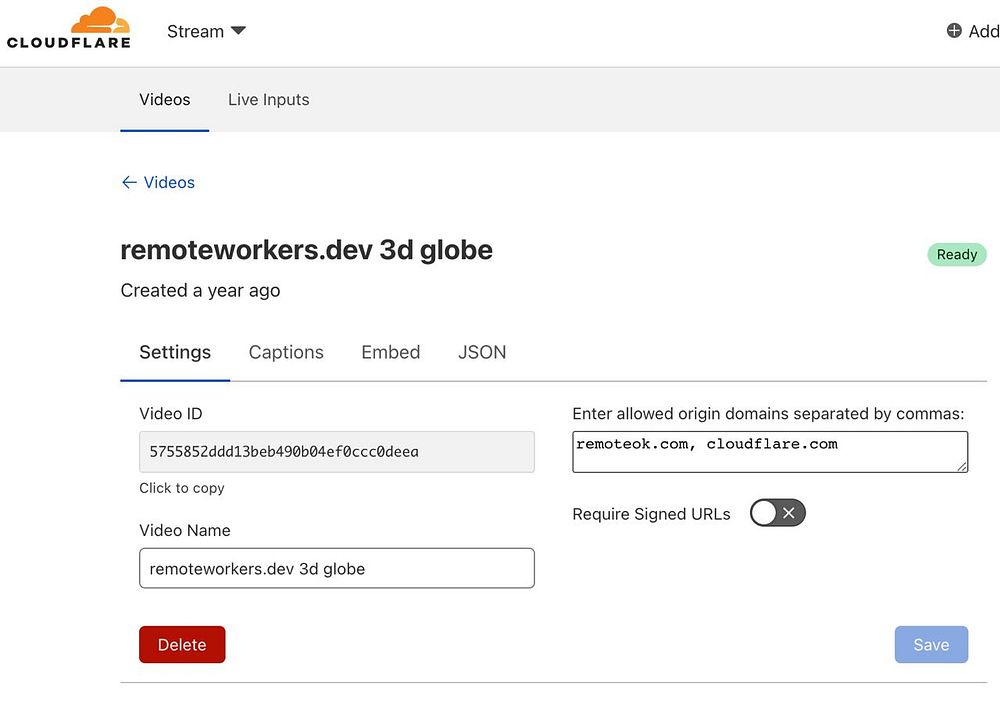Switch to the Videos tab
Viewport: 1000px width, 703px height.
click(165, 100)
